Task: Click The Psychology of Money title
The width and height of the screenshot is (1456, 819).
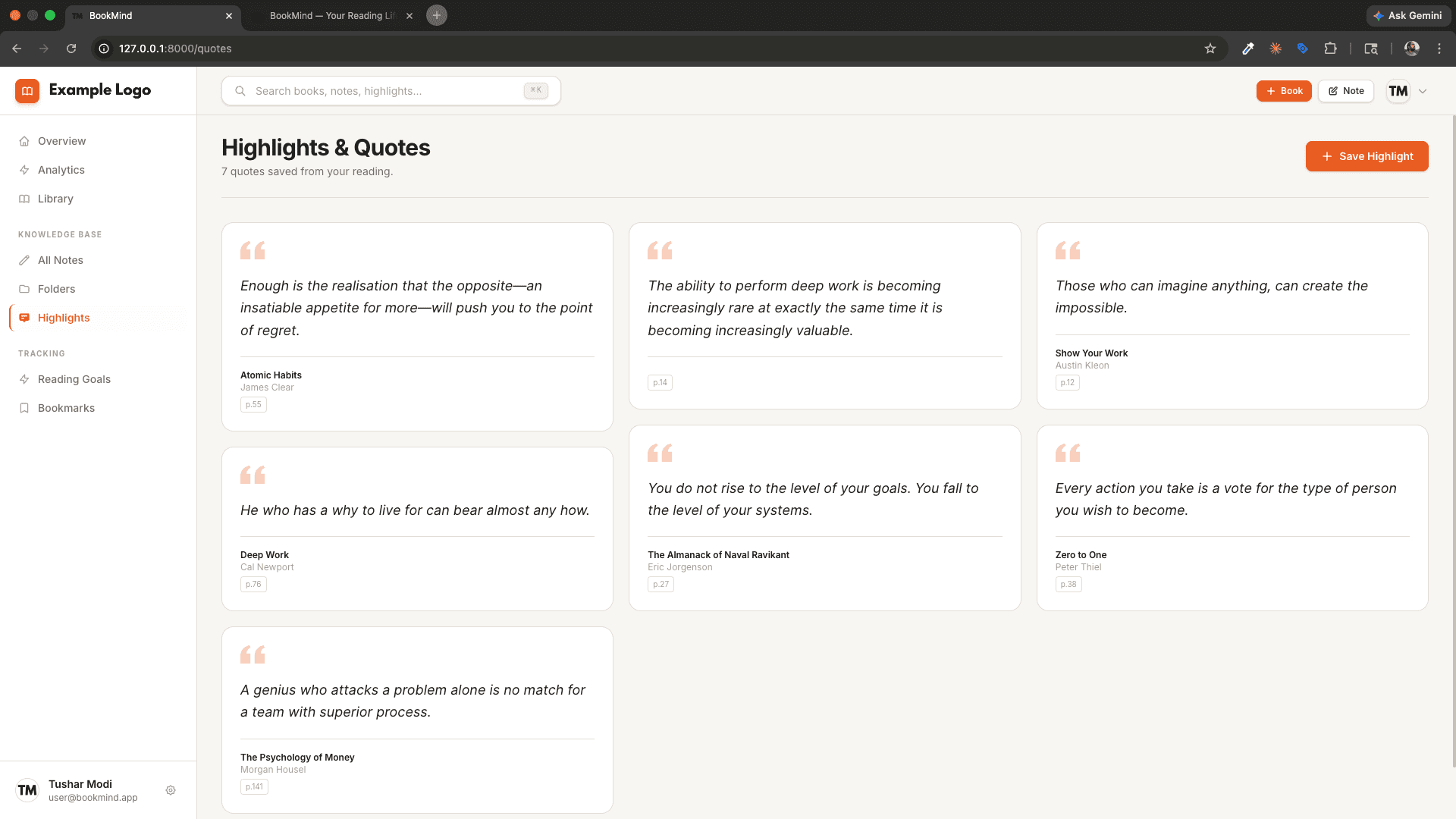Action: point(297,758)
